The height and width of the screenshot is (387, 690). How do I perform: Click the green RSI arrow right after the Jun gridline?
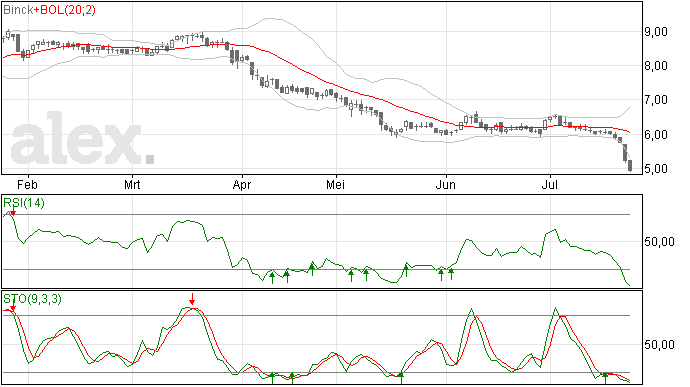[451, 274]
